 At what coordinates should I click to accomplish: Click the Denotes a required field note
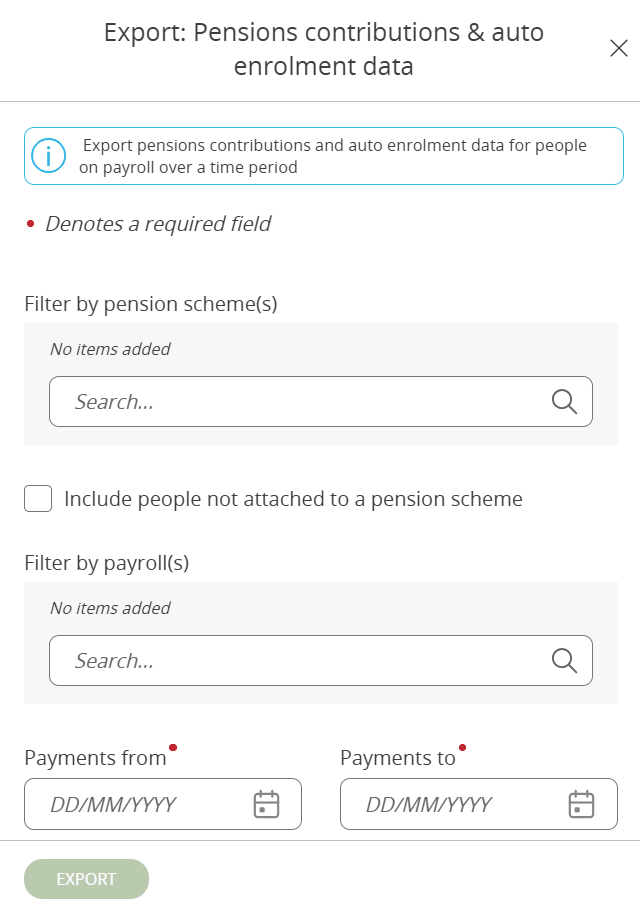click(x=157, y=224)
